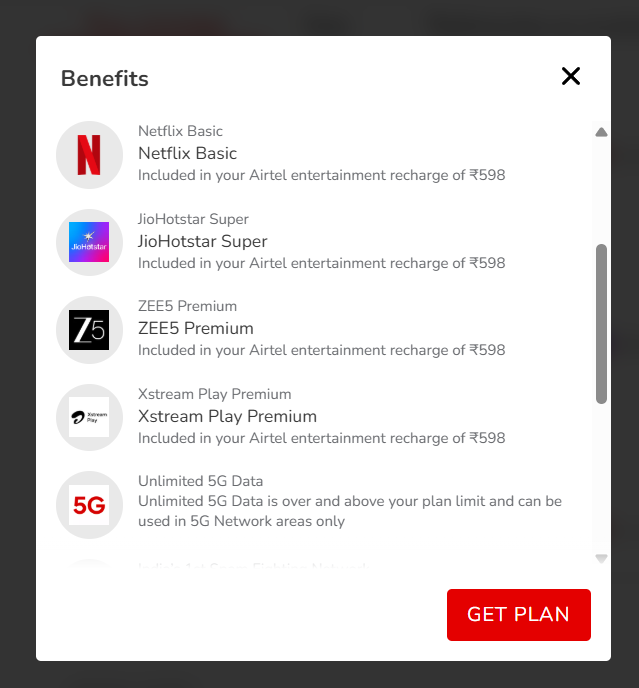Select the Xstream Play Premium benefit title
639x688 pixels.
click(227, 416)
